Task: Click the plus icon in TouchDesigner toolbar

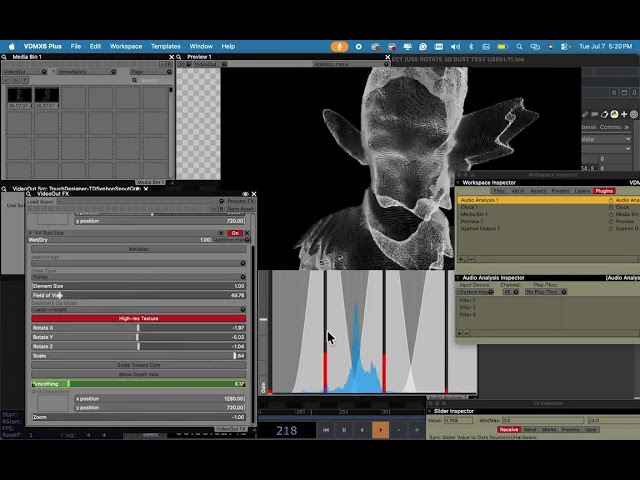Action: [624, 115]
